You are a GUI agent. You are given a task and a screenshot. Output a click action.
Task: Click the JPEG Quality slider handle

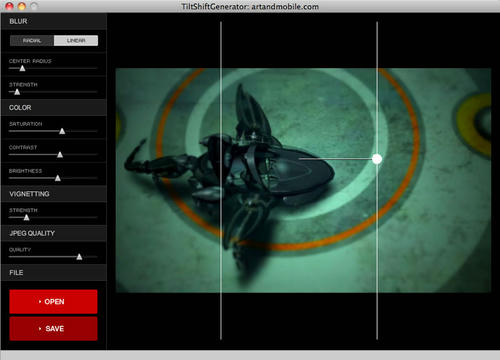pyautogui.click(x=79, y=257)
